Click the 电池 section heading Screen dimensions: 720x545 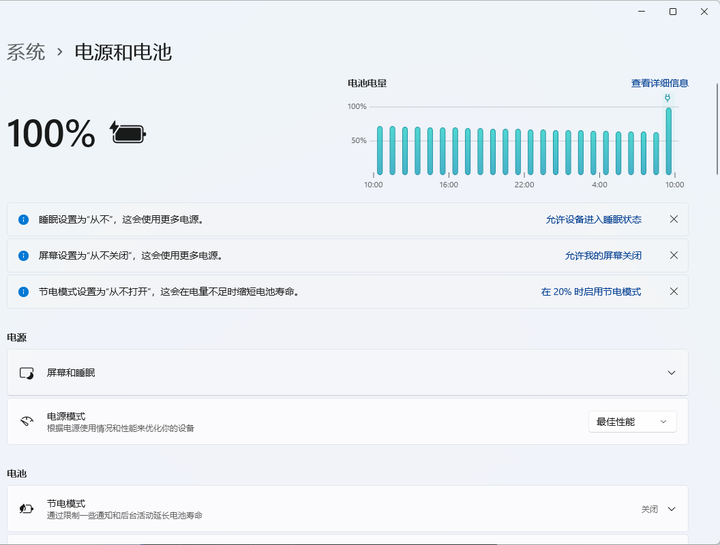click(17, 473)
